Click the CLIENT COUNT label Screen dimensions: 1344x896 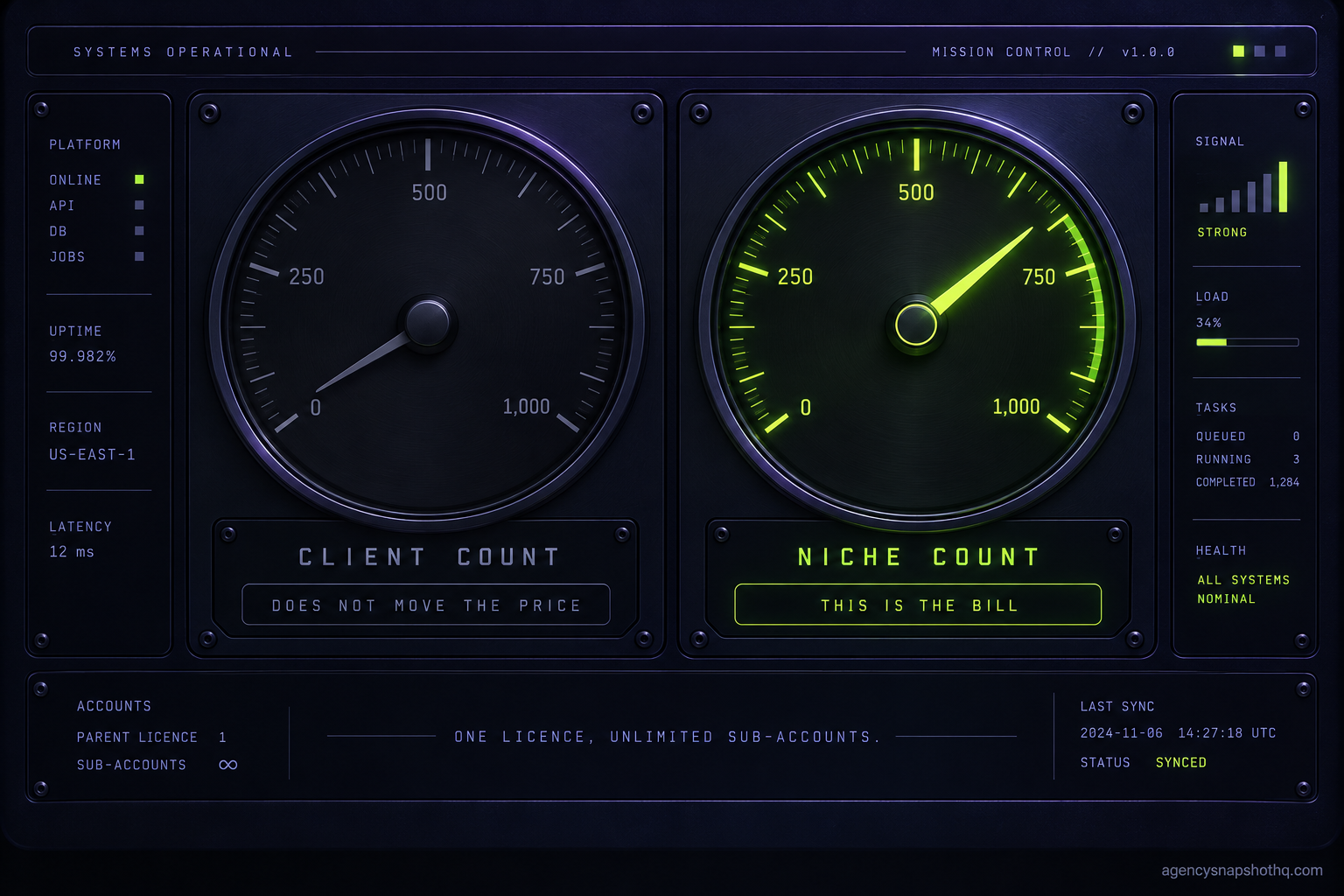point(429,557)
